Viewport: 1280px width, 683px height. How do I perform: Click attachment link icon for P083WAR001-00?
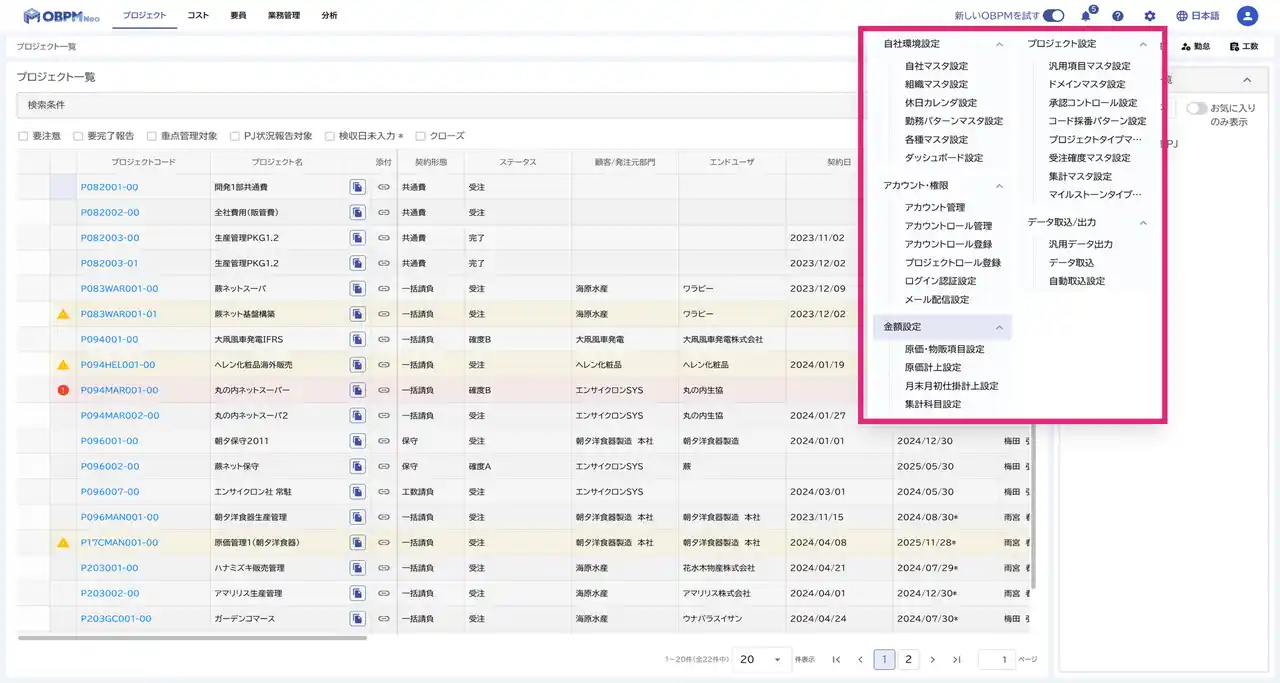(384, 289)
